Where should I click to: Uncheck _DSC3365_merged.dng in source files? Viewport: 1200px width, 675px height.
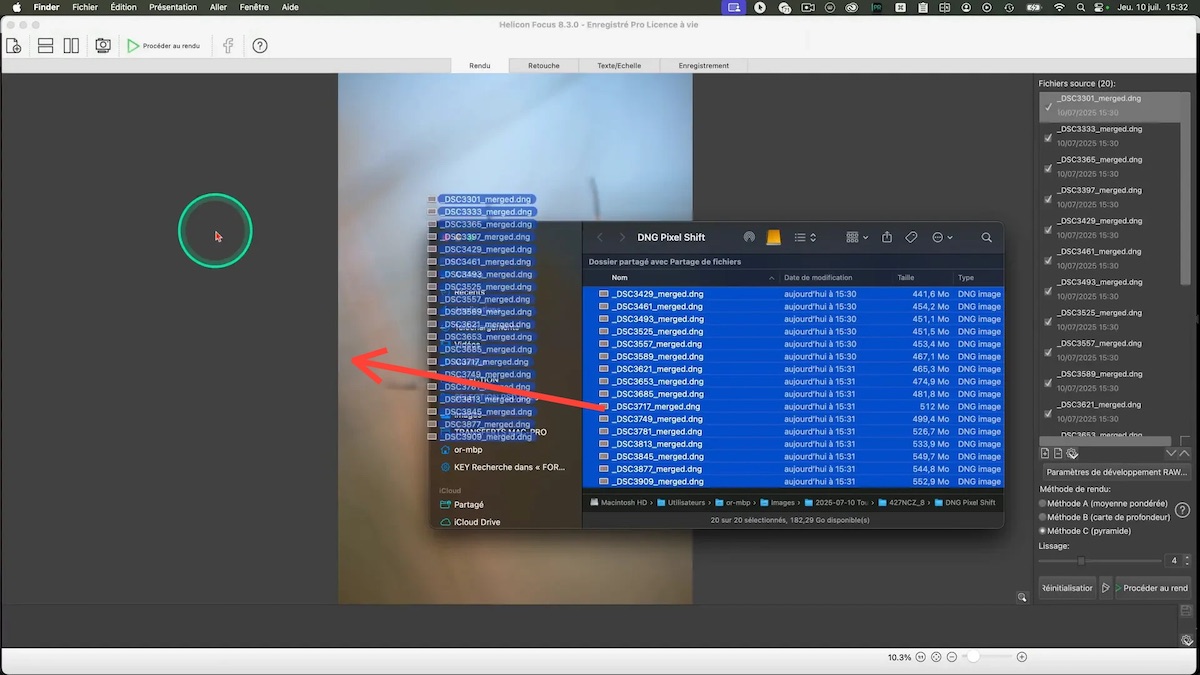pyautogui.click(x=1048, y=168)
